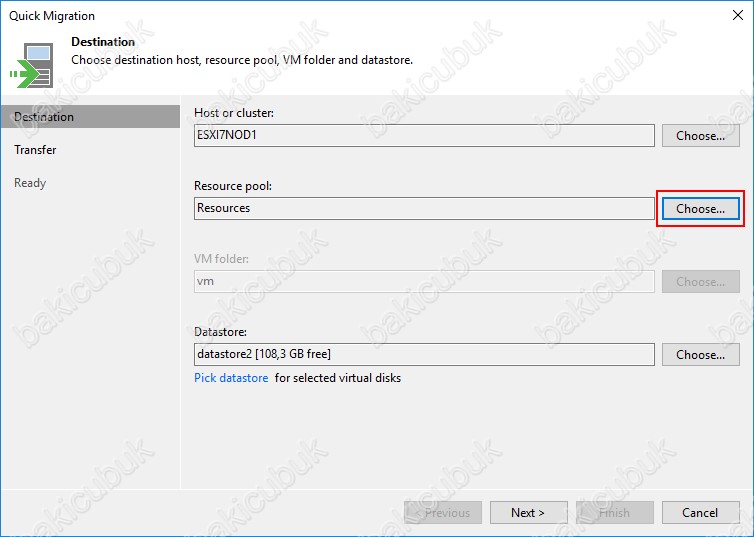The image size is (754, 537).
Task: Select the Destination step in sidebar
Action: tap(90, 117)
